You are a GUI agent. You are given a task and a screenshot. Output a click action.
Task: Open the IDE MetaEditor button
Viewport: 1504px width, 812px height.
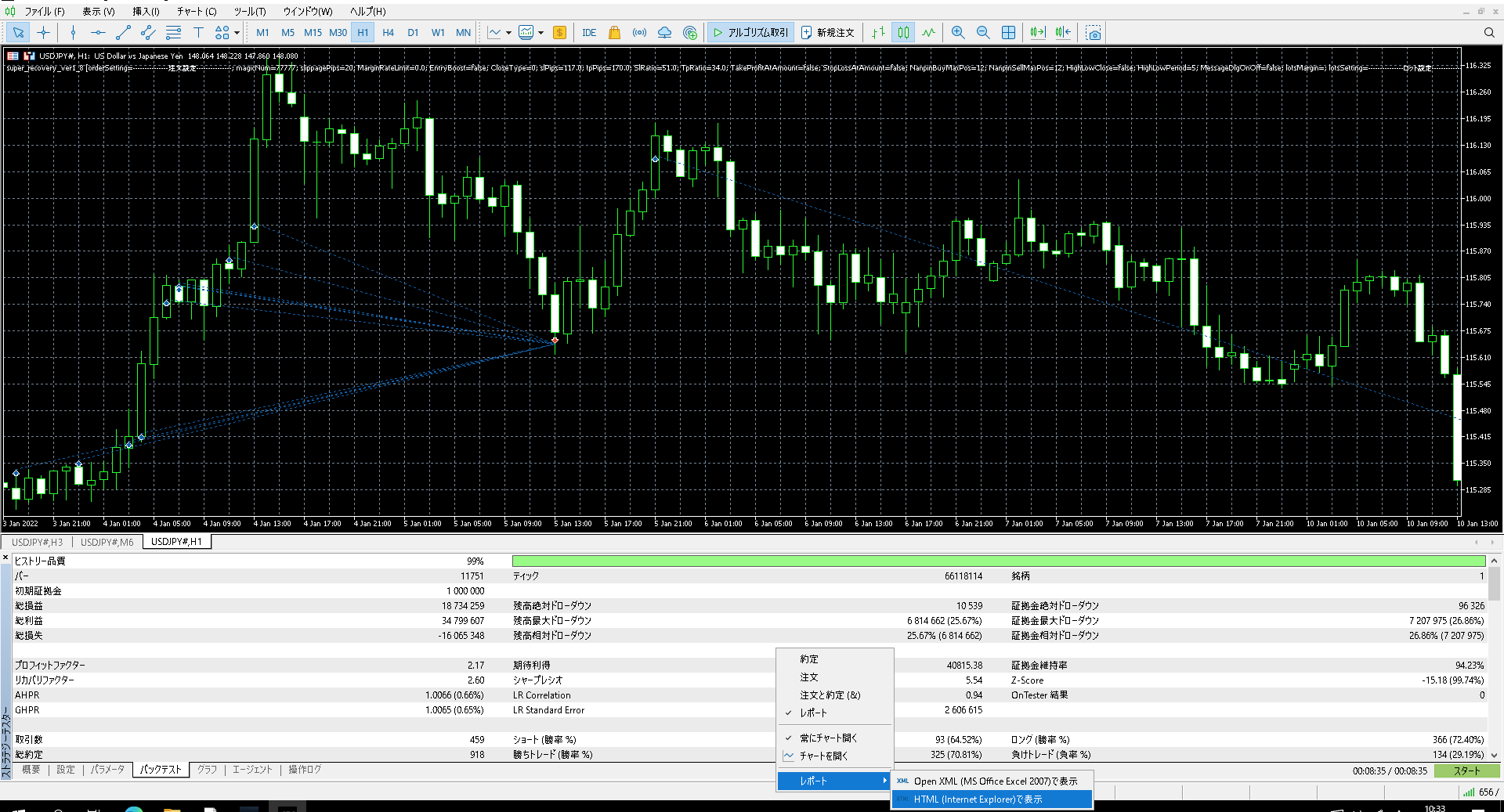pos(589,33)
